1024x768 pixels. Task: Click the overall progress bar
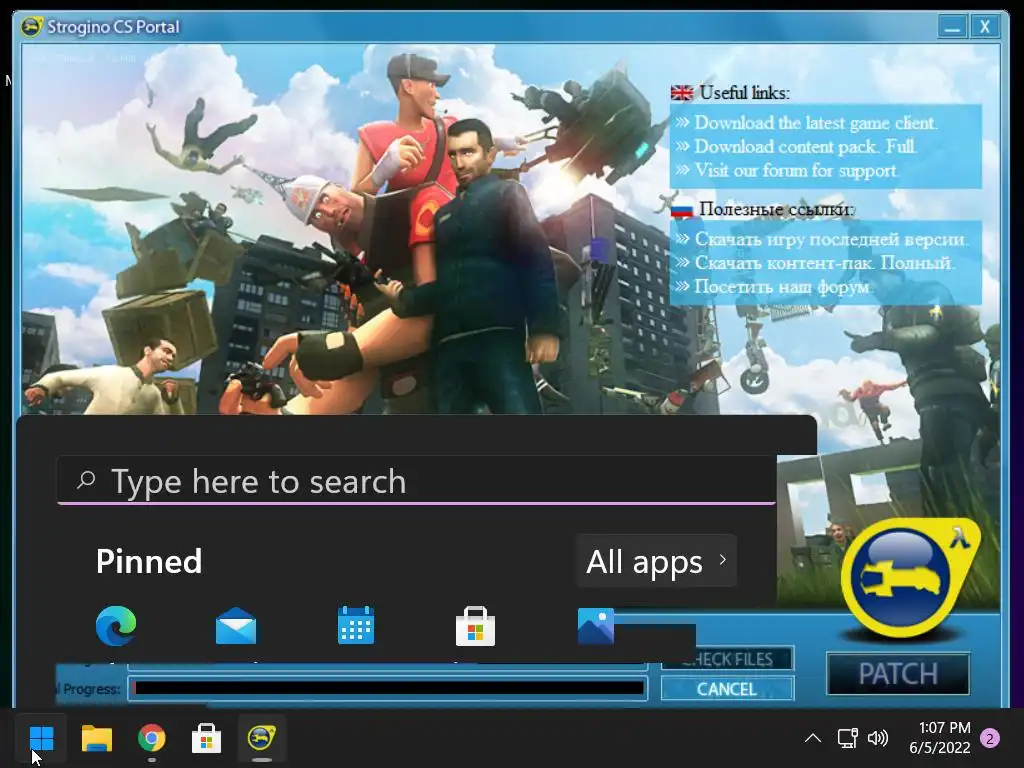388,688
